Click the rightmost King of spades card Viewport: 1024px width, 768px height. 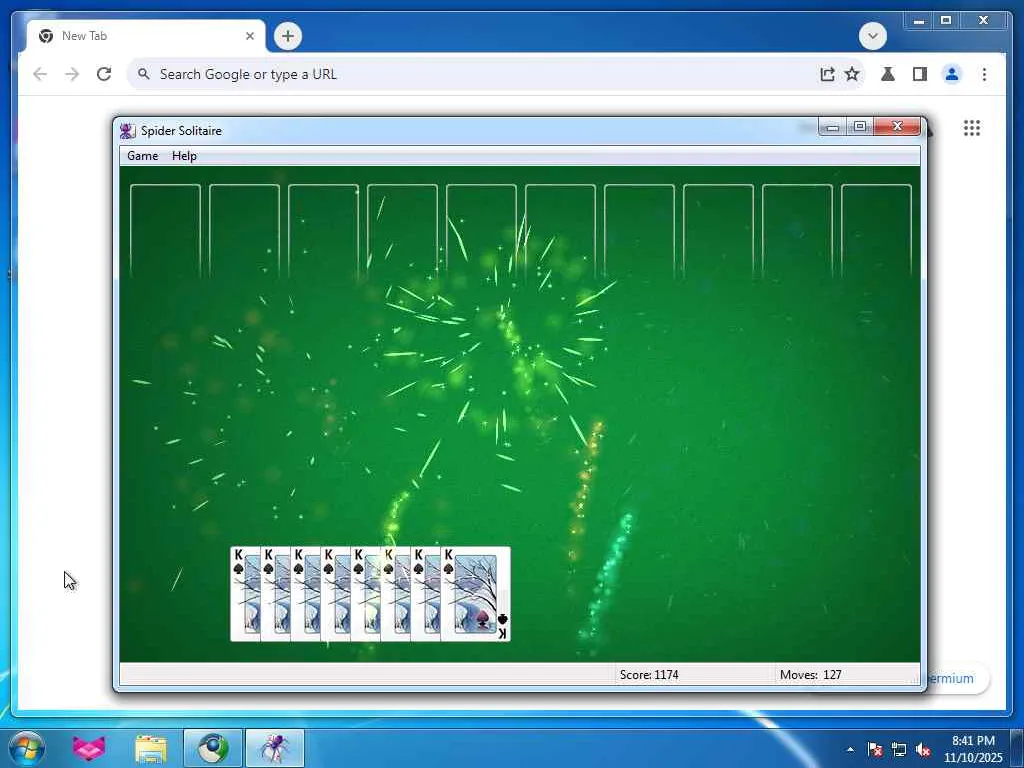tap(475, 594)
